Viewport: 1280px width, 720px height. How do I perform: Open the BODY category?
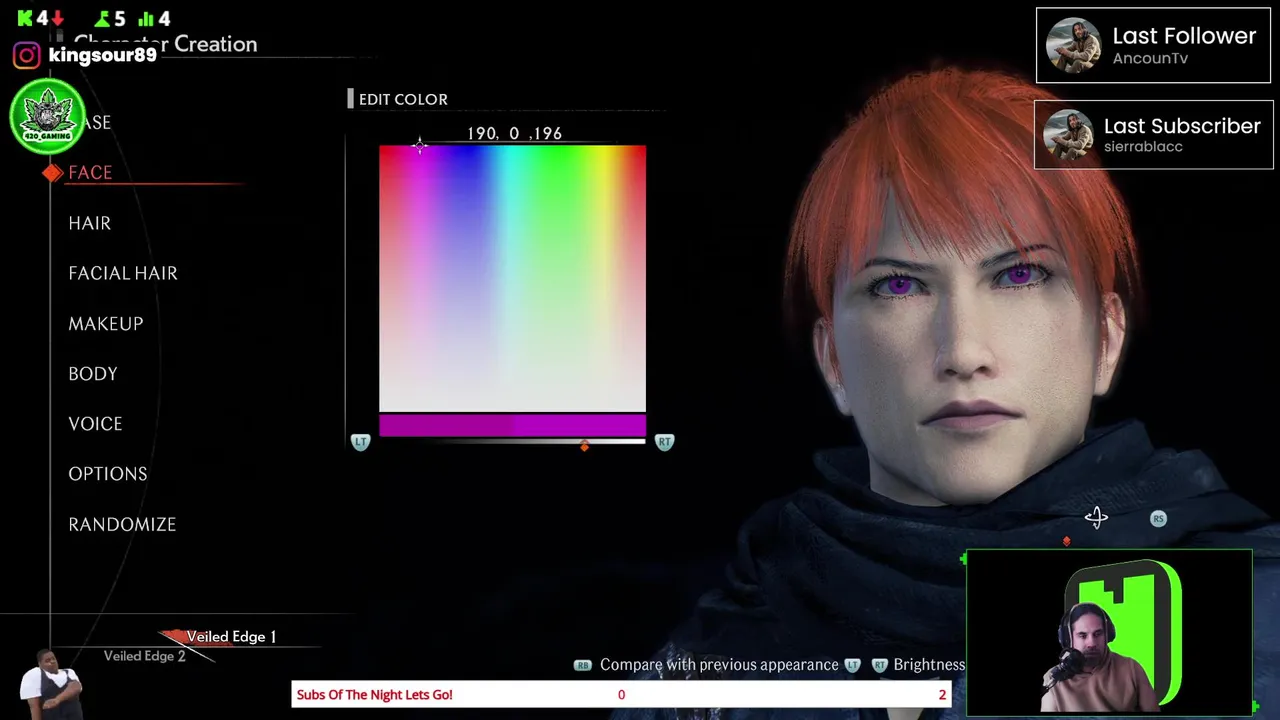pos(93,373)
